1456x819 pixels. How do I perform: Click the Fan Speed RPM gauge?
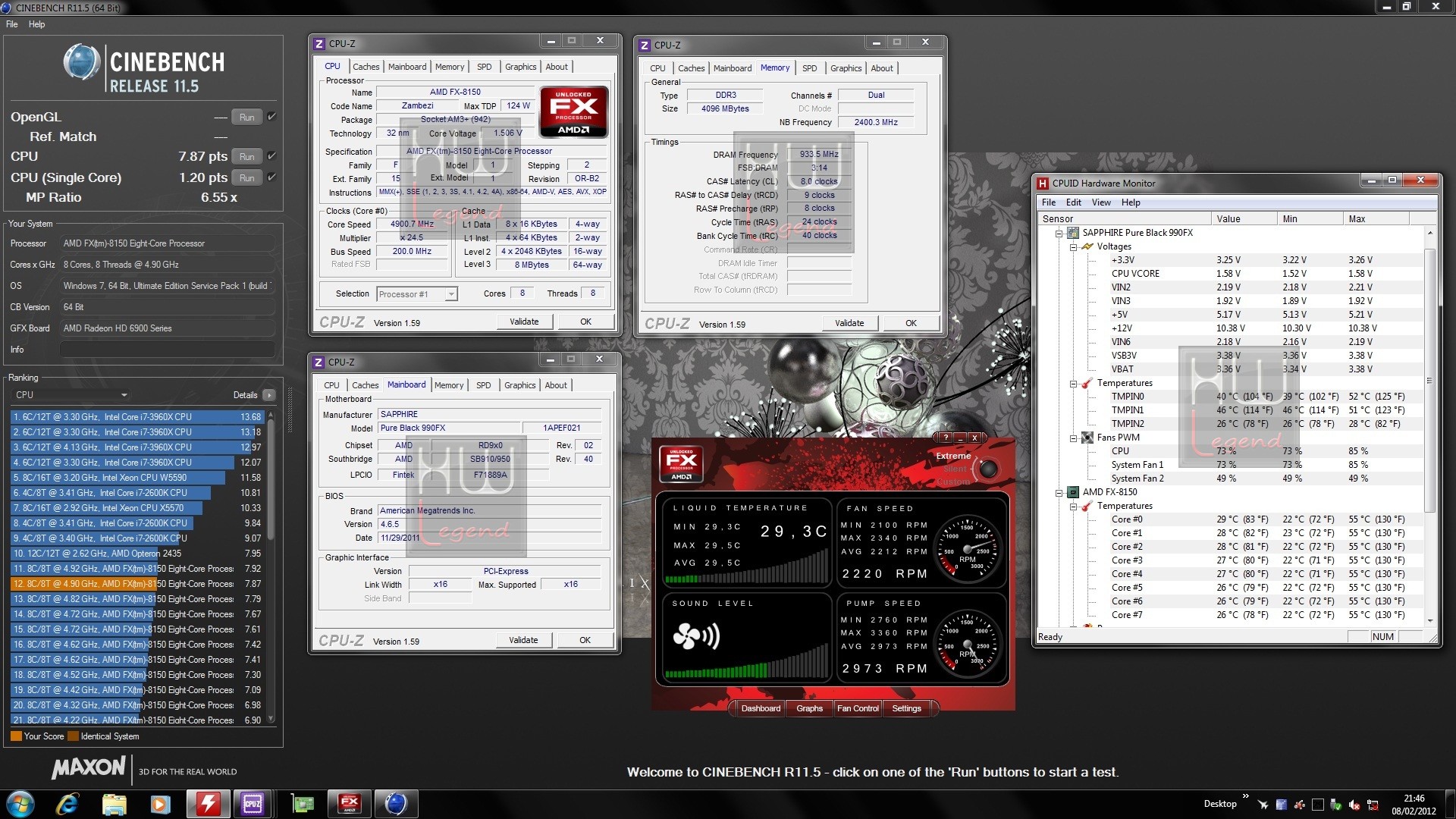(x=967, y=550)
